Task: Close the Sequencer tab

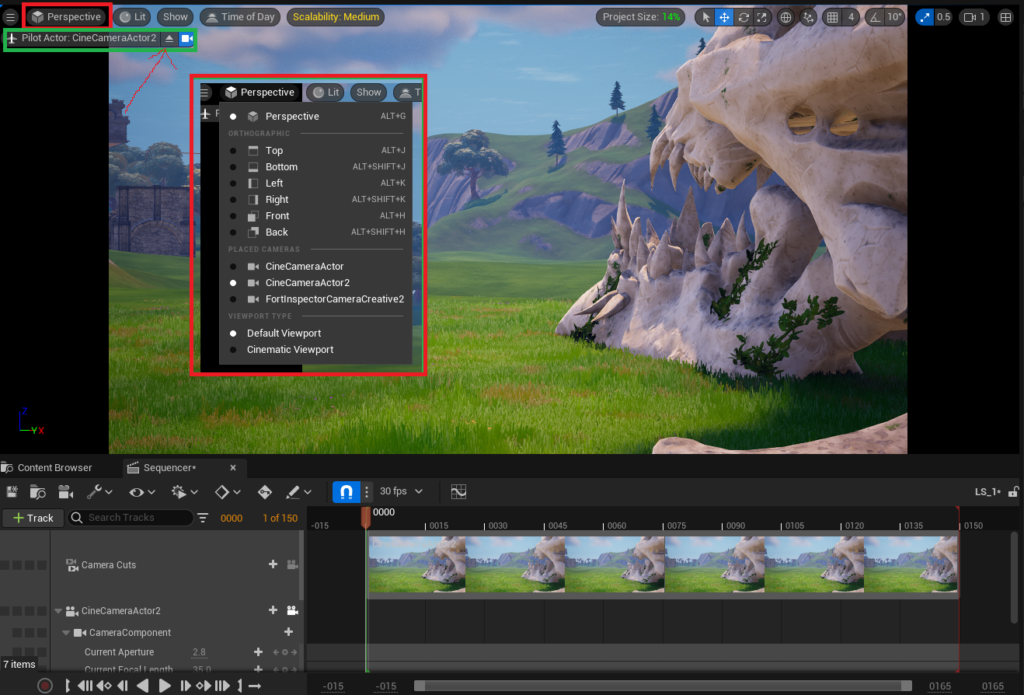Action: 233,468
